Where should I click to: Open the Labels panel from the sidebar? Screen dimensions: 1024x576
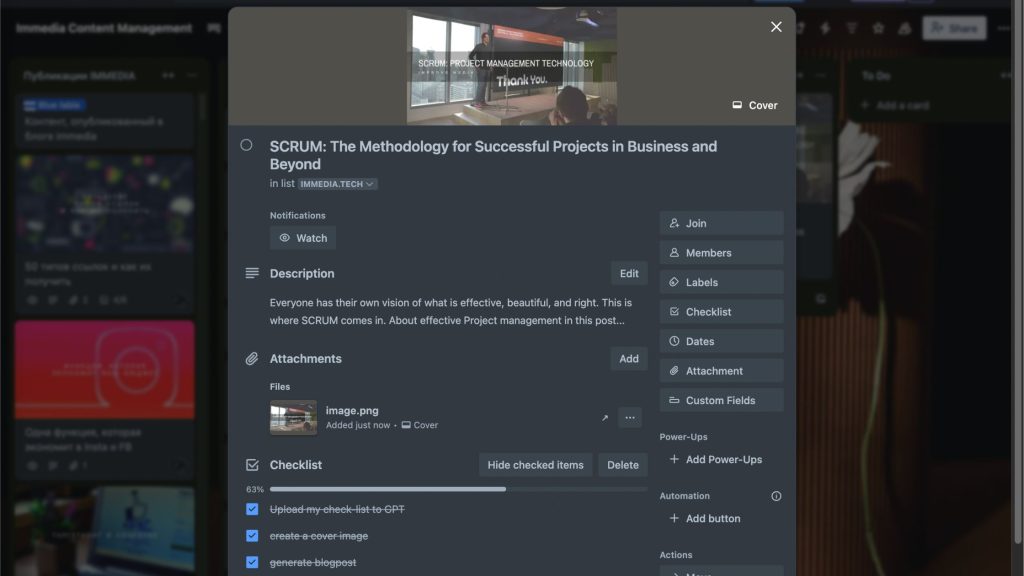pyautogui.click(x=721, y=282)
